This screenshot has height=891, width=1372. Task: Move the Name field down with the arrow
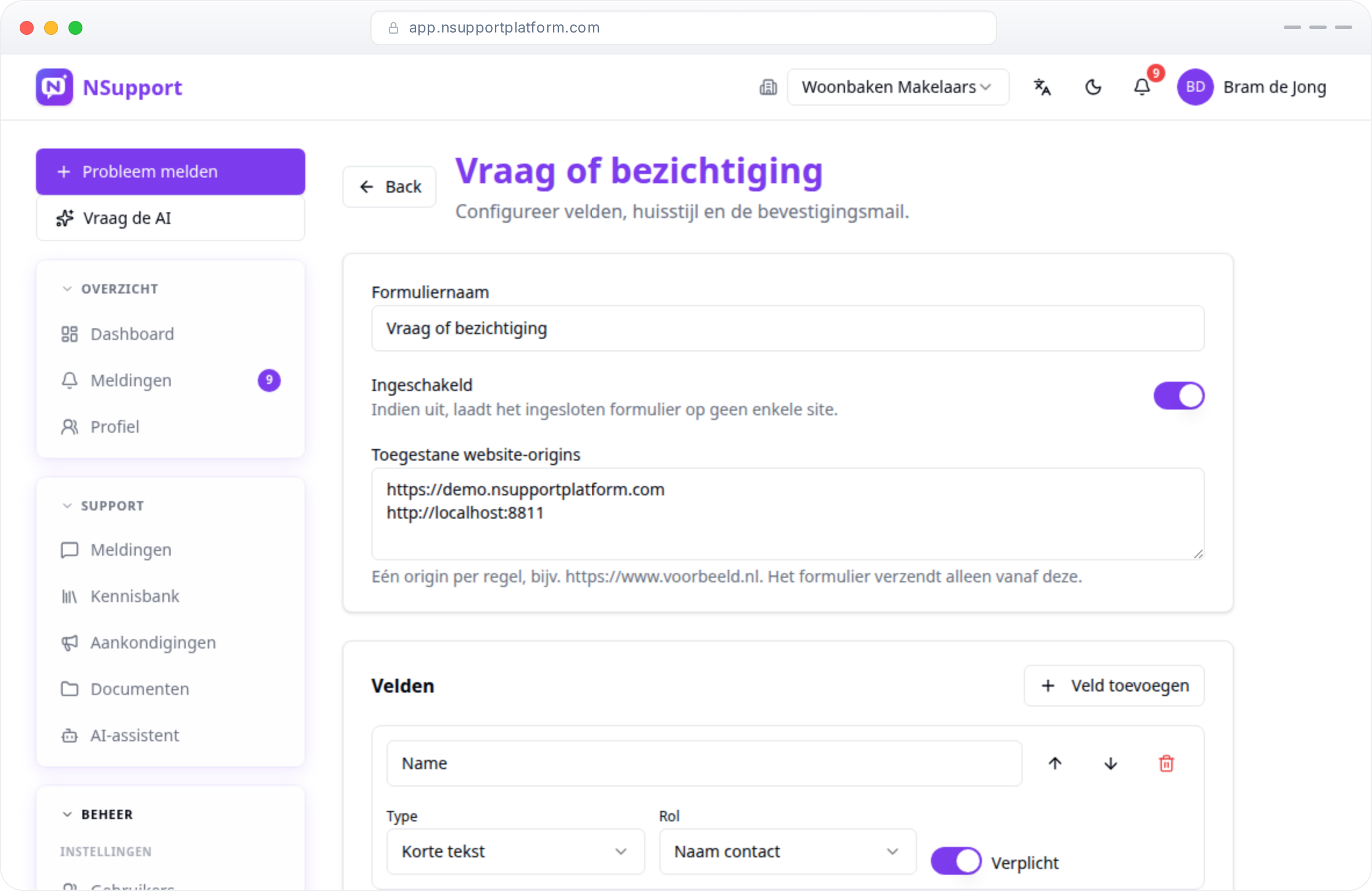tap(1111, 763)
